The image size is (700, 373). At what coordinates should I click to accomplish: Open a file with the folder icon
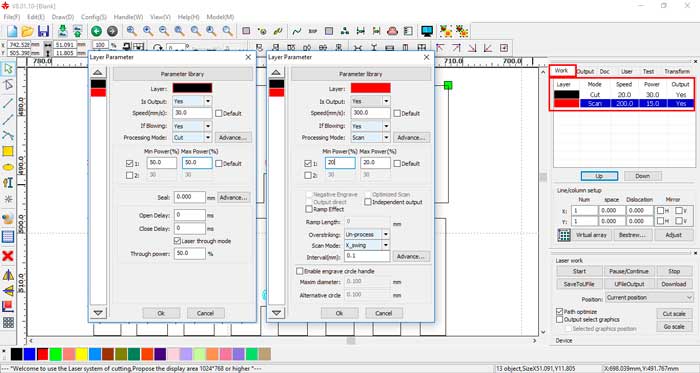(28, 31)
